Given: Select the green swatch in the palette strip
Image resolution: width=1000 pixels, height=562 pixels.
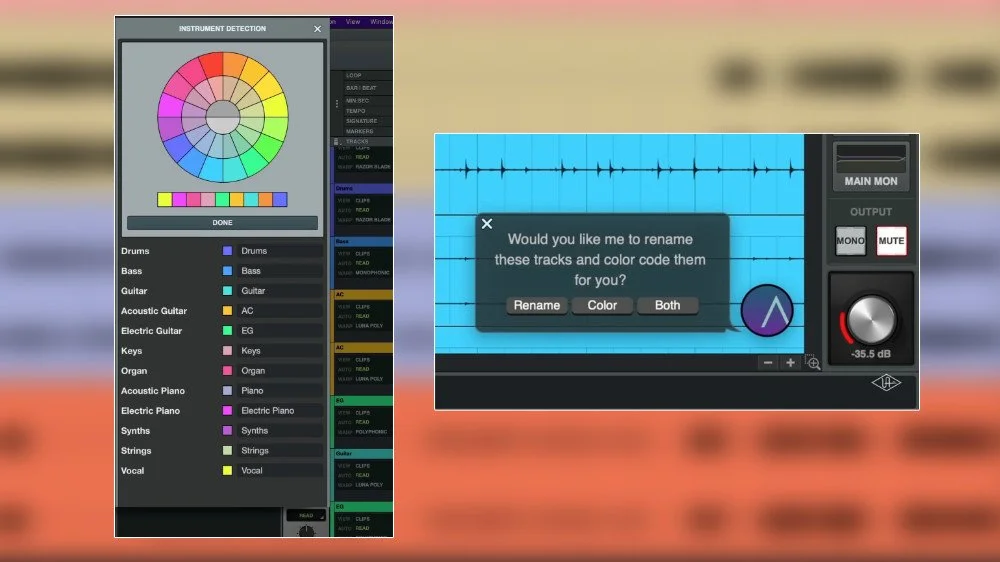Looking at the screenshot, I should coord(222,200).
